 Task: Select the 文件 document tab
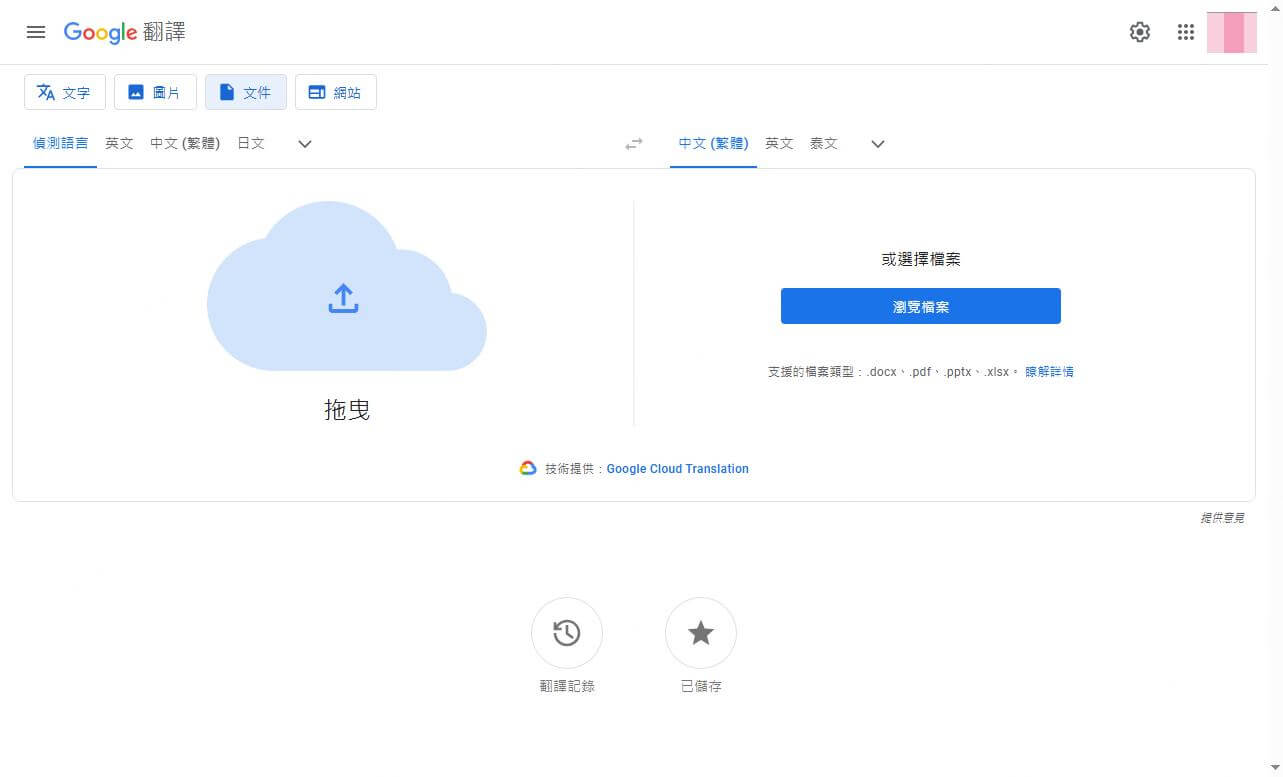pyautogui.click(x=246, y=92)
